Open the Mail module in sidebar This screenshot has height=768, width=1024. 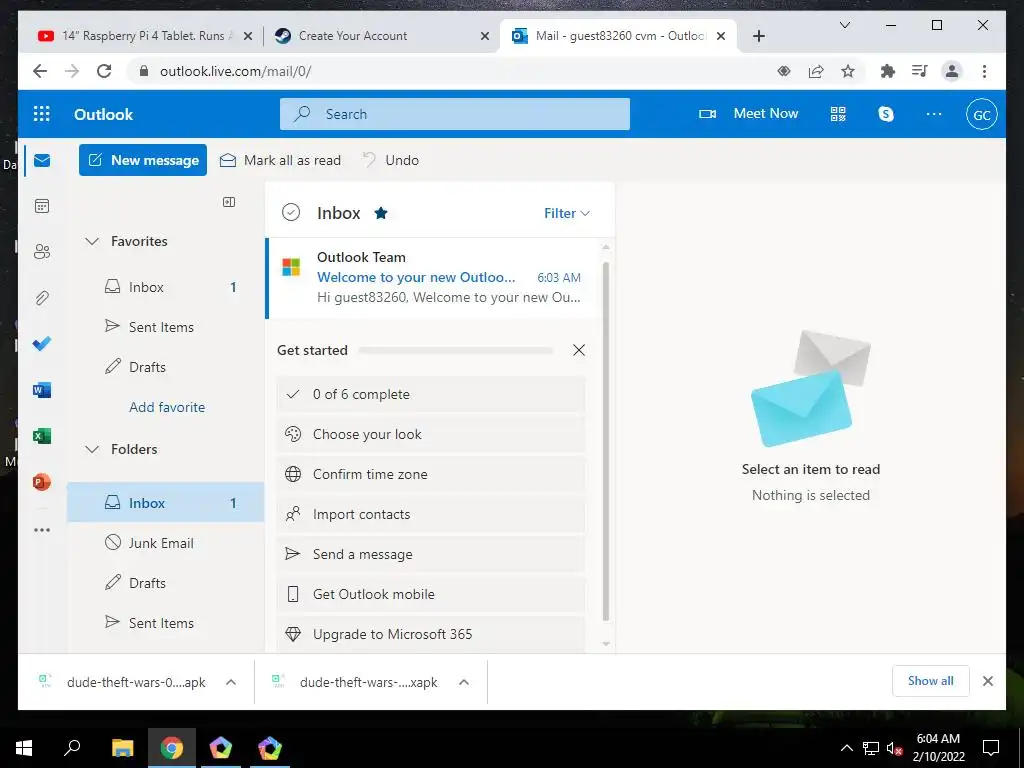[42, 160]
